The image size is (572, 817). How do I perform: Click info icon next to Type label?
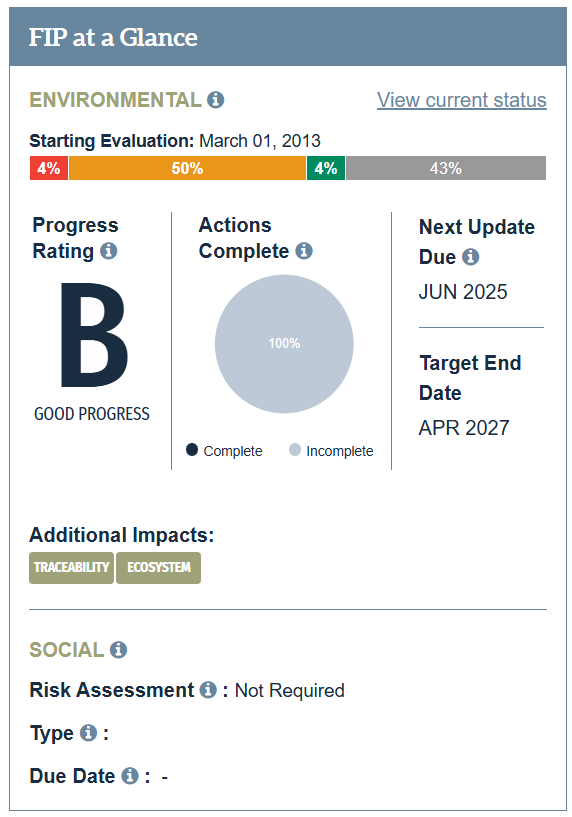88,733
